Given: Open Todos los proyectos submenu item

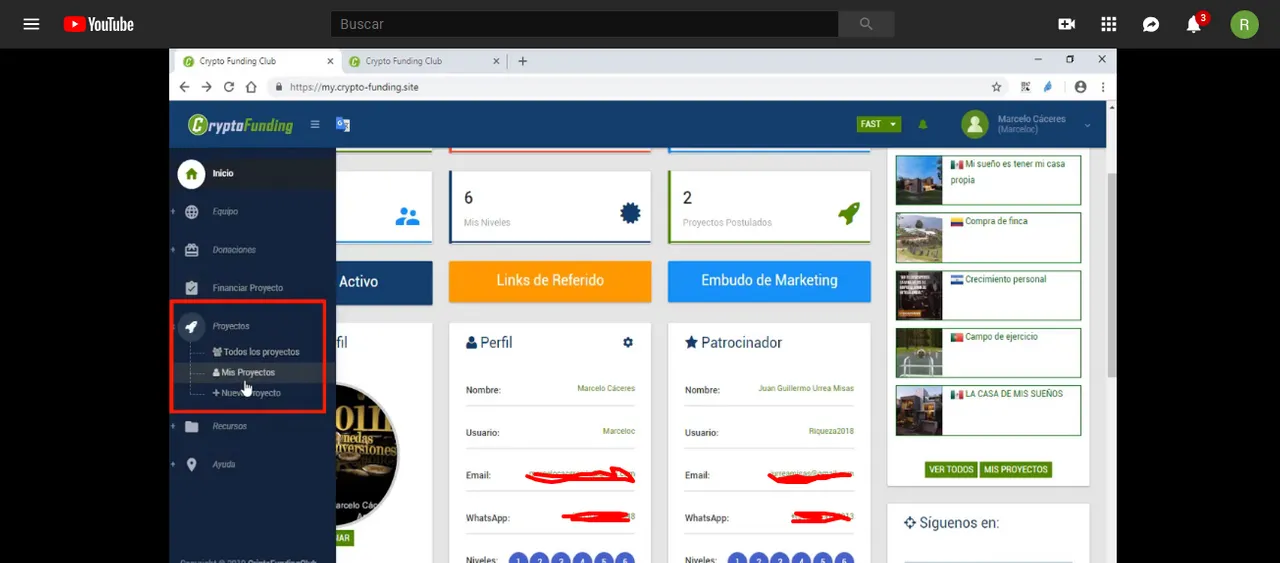Looking at the screenshot, I should tap(256, 352).
